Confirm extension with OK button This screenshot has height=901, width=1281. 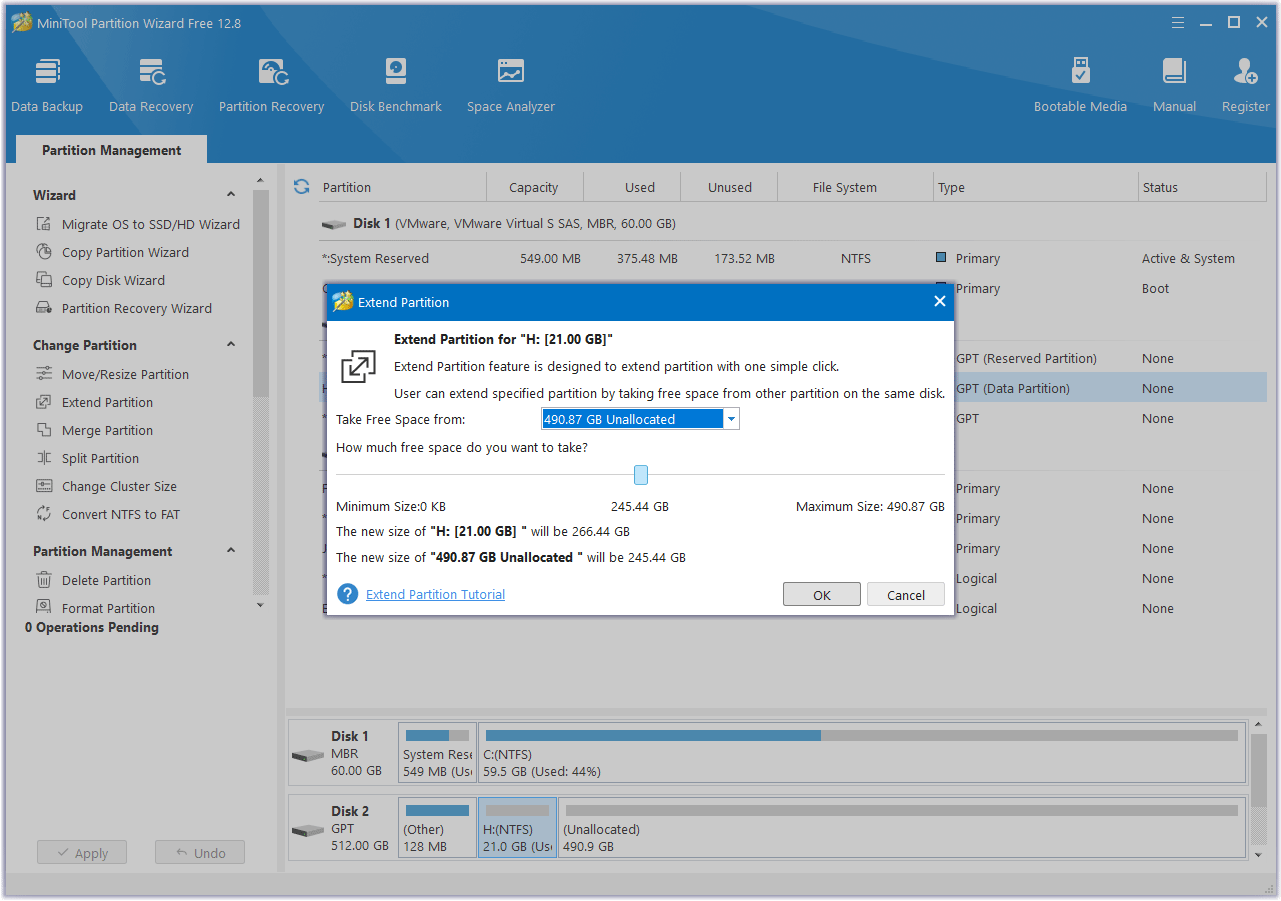tap(821, 595)
